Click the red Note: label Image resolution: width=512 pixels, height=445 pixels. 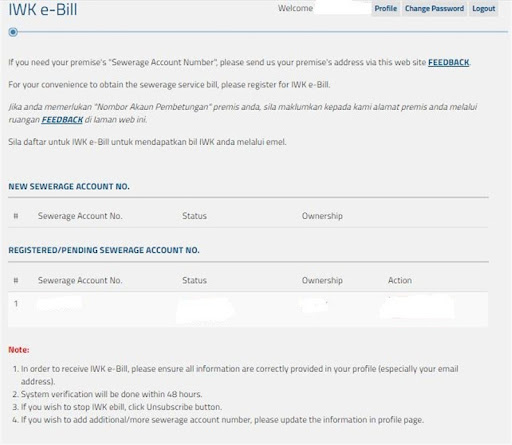pos(19,350)
